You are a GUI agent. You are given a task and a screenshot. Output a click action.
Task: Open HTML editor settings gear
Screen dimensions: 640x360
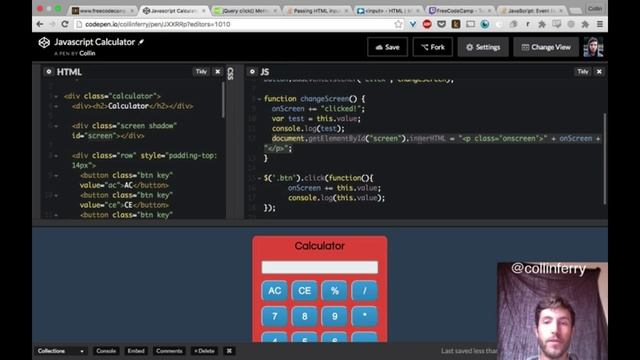(49, 71)
